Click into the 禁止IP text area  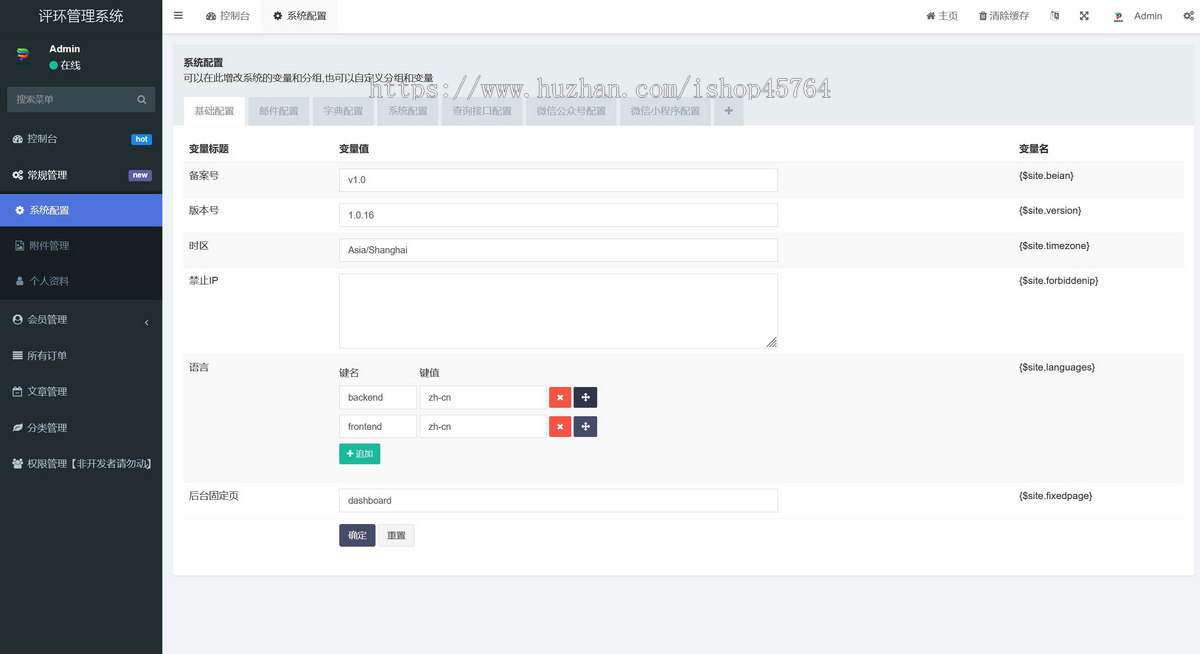pyautogui.click(x=558, y=311)
